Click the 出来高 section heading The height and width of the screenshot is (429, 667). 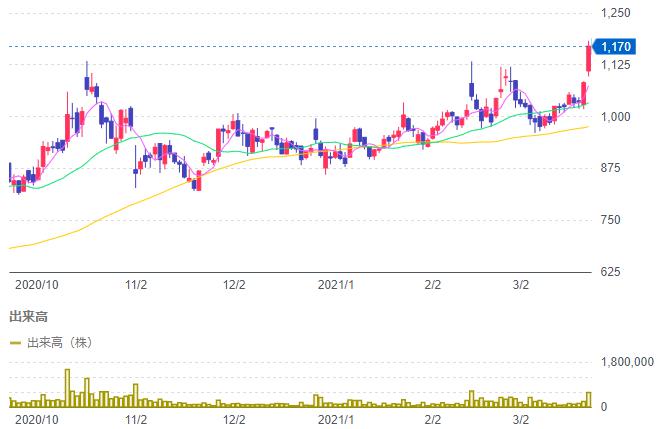(x=29, y=317)
